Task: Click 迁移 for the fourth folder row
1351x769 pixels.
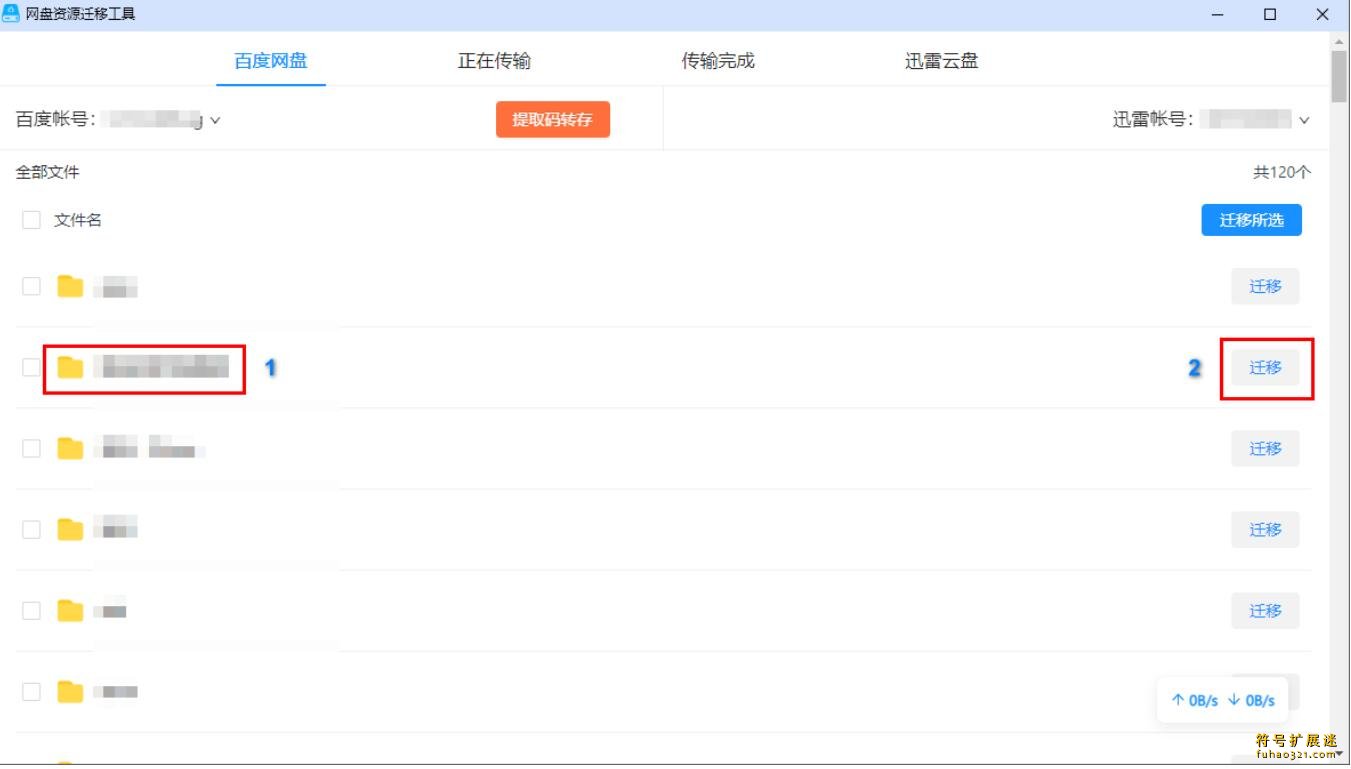Action: point(1265,530)
